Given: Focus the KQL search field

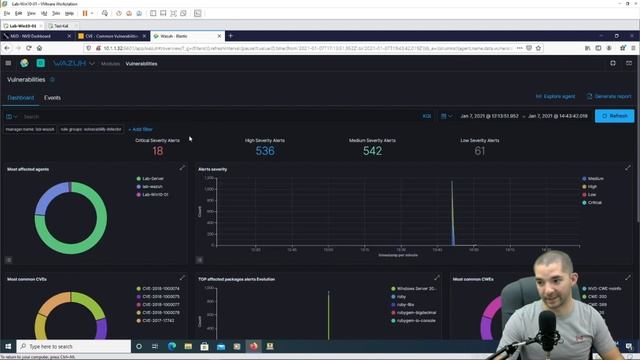Looking at the screenshot, I should click(x=220, y=117).
